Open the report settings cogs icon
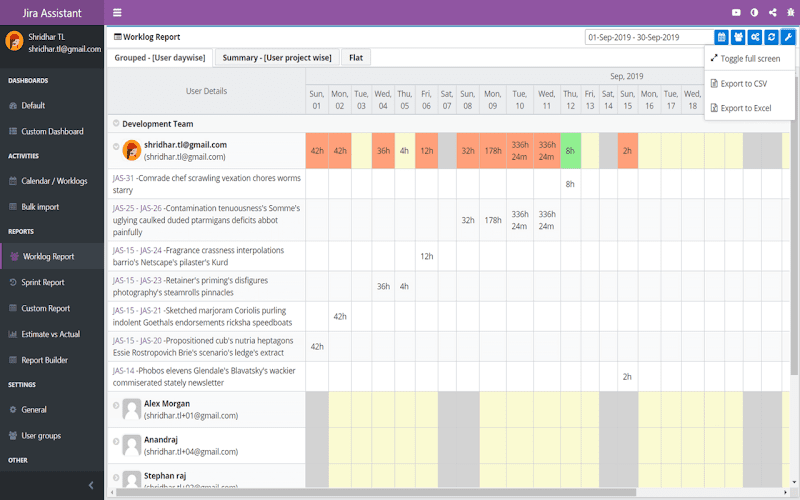 click(x=755, y=37)
